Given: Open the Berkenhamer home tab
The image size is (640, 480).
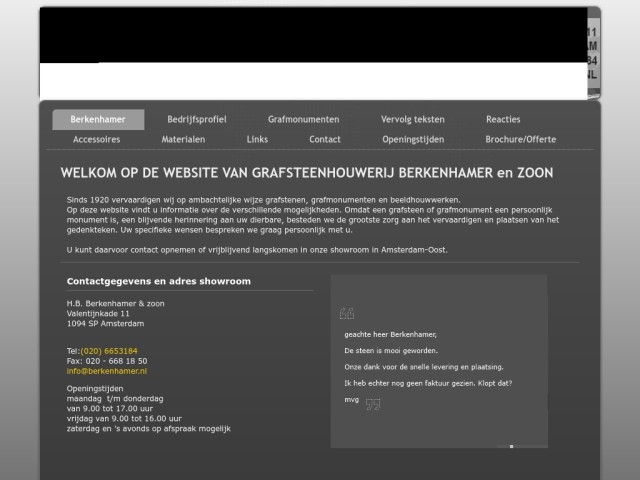Looking at the screenshot, I should pyautogui.click(x=98, y=119).
